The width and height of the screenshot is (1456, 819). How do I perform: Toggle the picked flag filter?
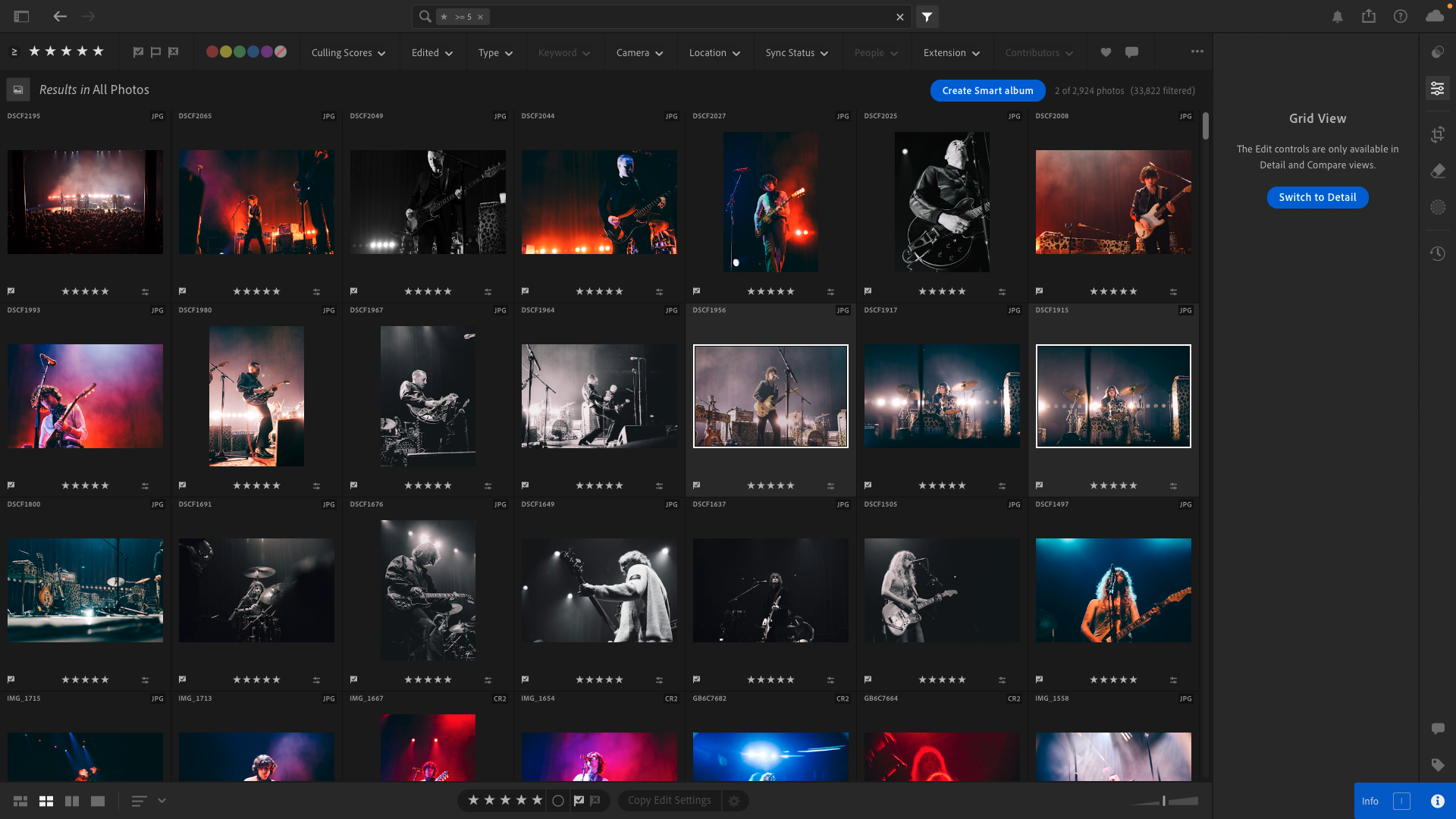[x=138, y=52]
